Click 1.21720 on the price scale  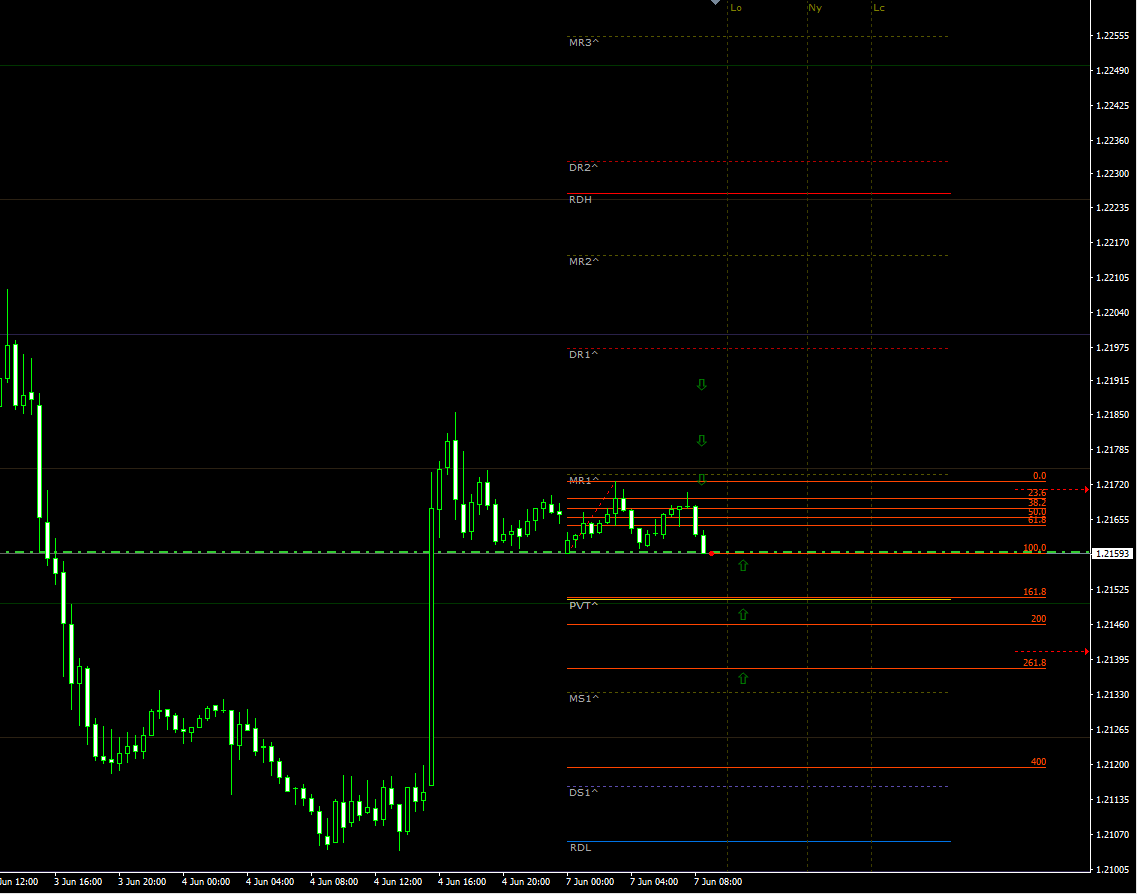pos(1112,484)
